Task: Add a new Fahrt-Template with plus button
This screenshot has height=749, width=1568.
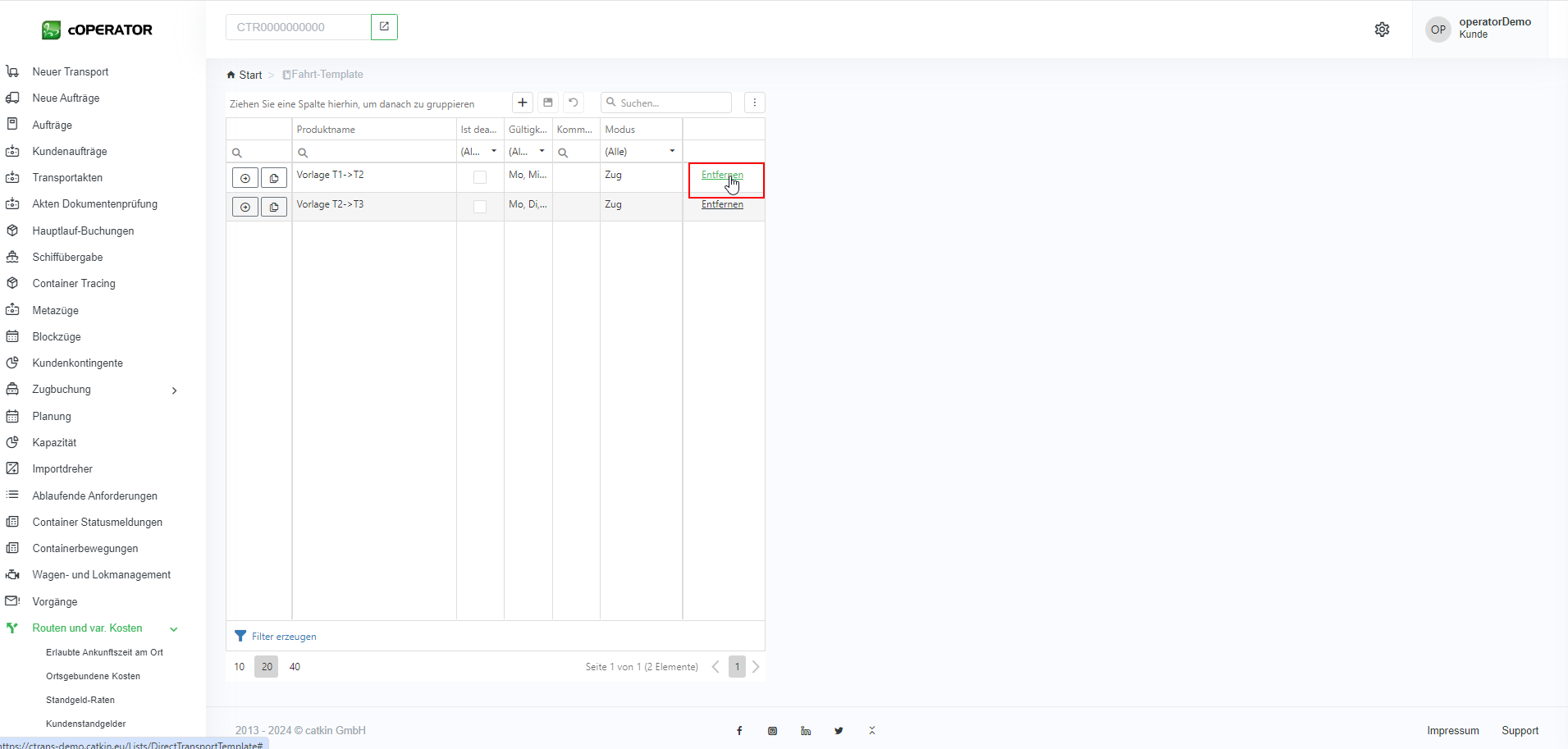Action: (x=523, y=103)
